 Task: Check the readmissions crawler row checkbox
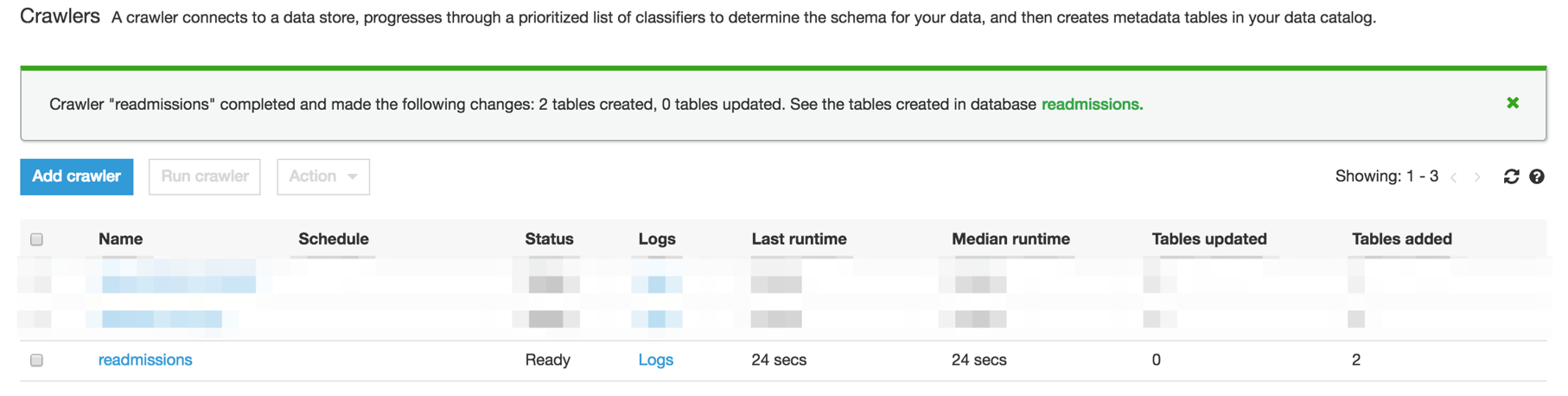coord(36,360)
